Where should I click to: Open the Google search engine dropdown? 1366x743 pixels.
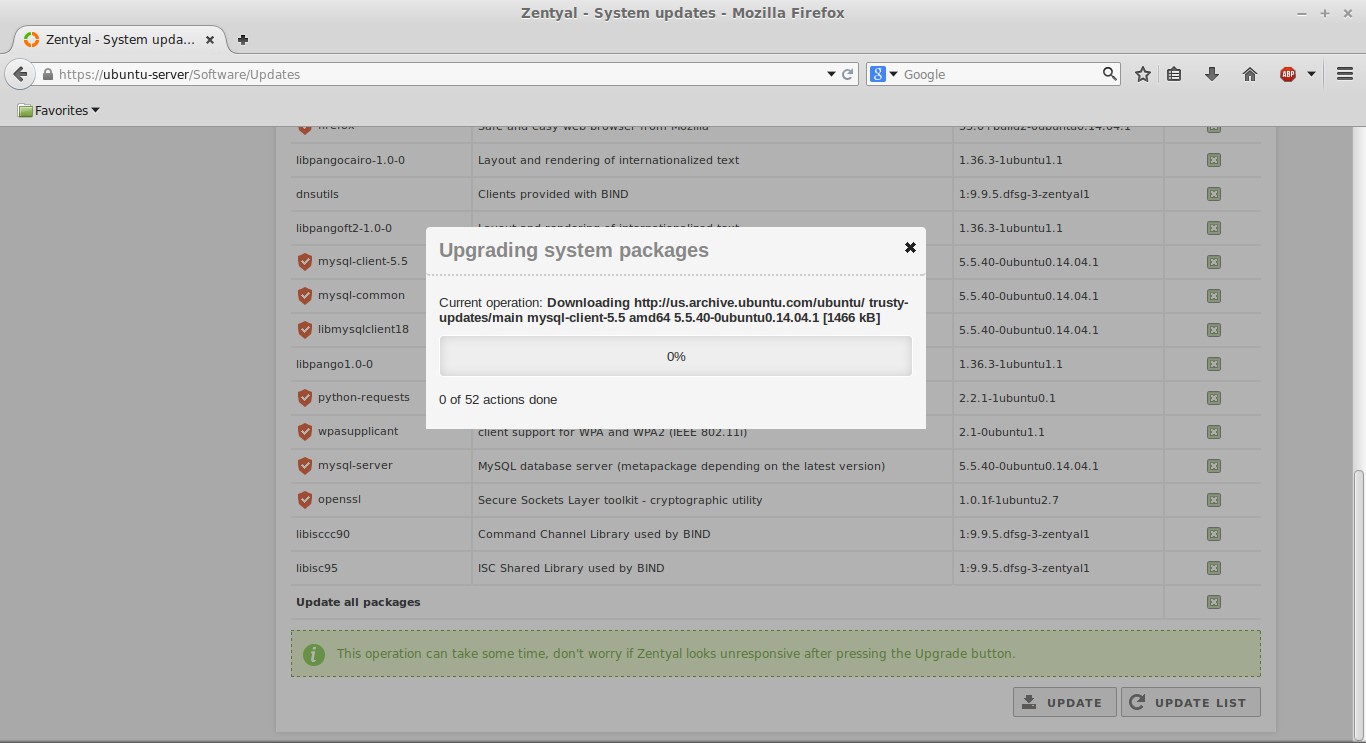tap(885, 74)
